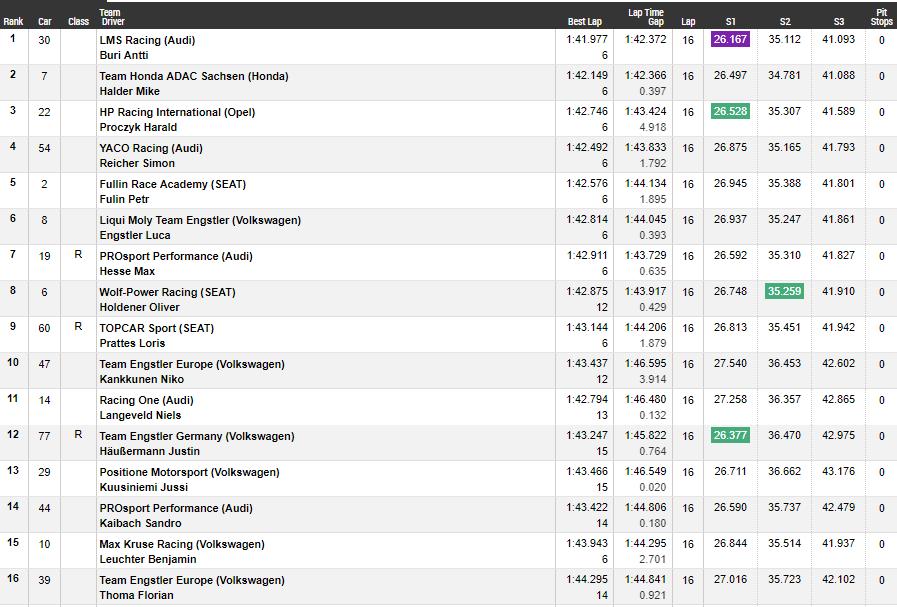This screenshot has width=897, height=607.
Task: Click gap value 0.020
Action: tap(653, 487)
